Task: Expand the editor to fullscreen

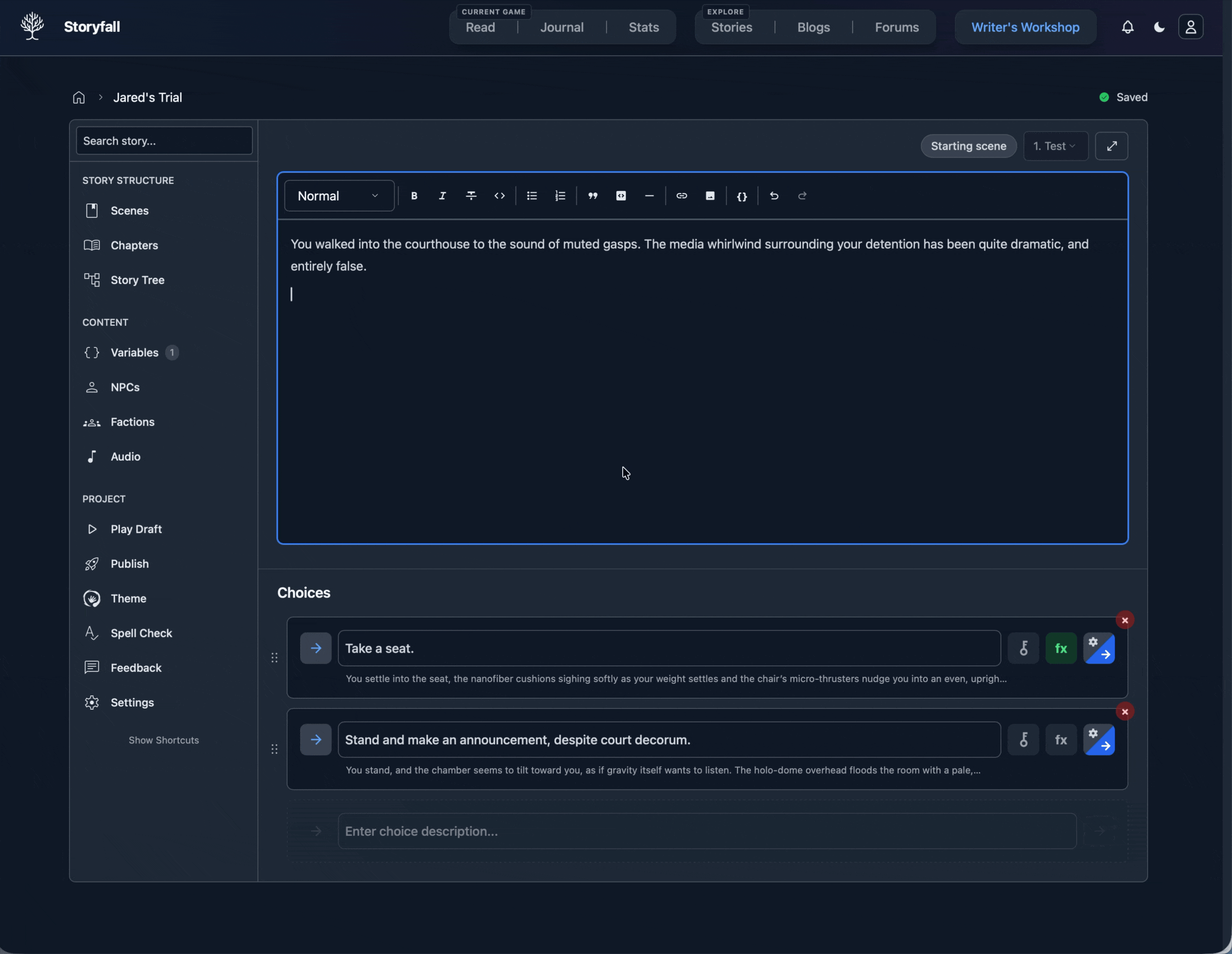Action: 1111,146
